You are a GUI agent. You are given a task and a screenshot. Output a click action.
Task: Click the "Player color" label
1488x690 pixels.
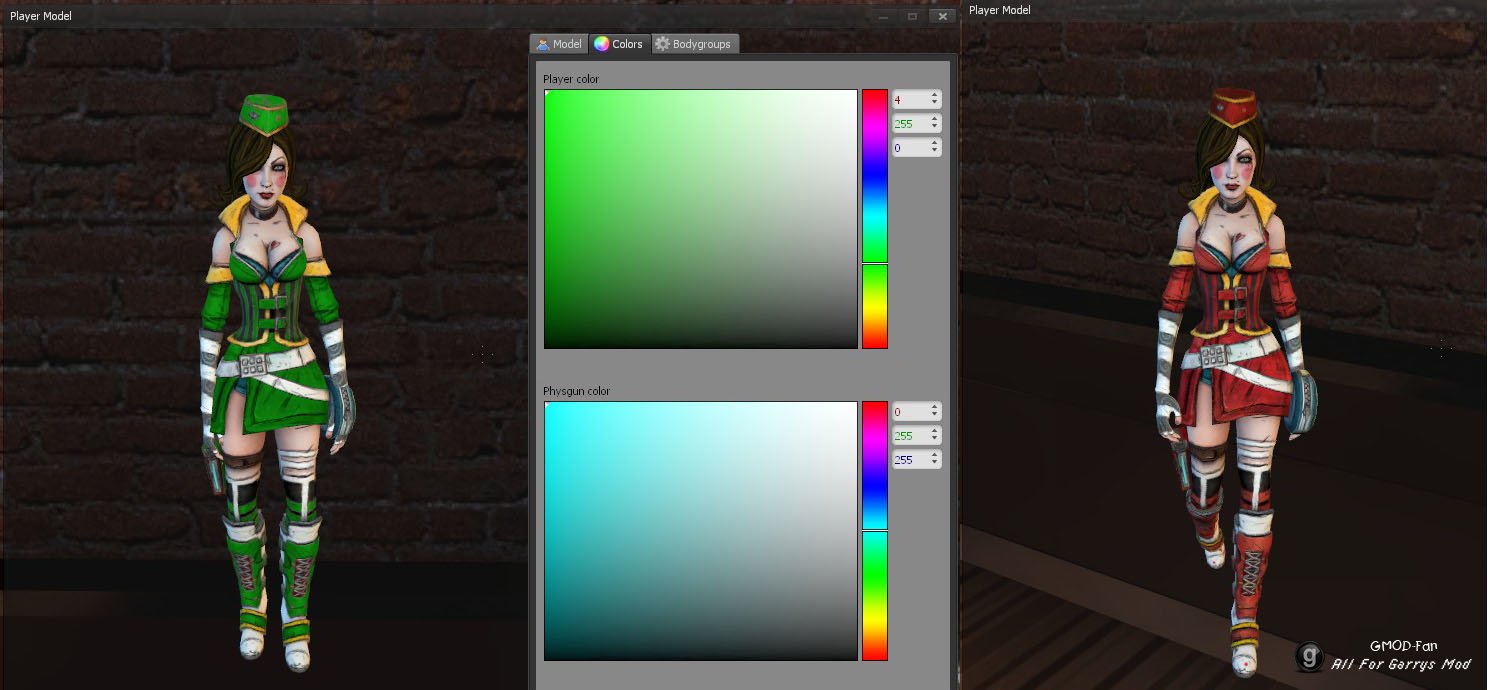571,79
